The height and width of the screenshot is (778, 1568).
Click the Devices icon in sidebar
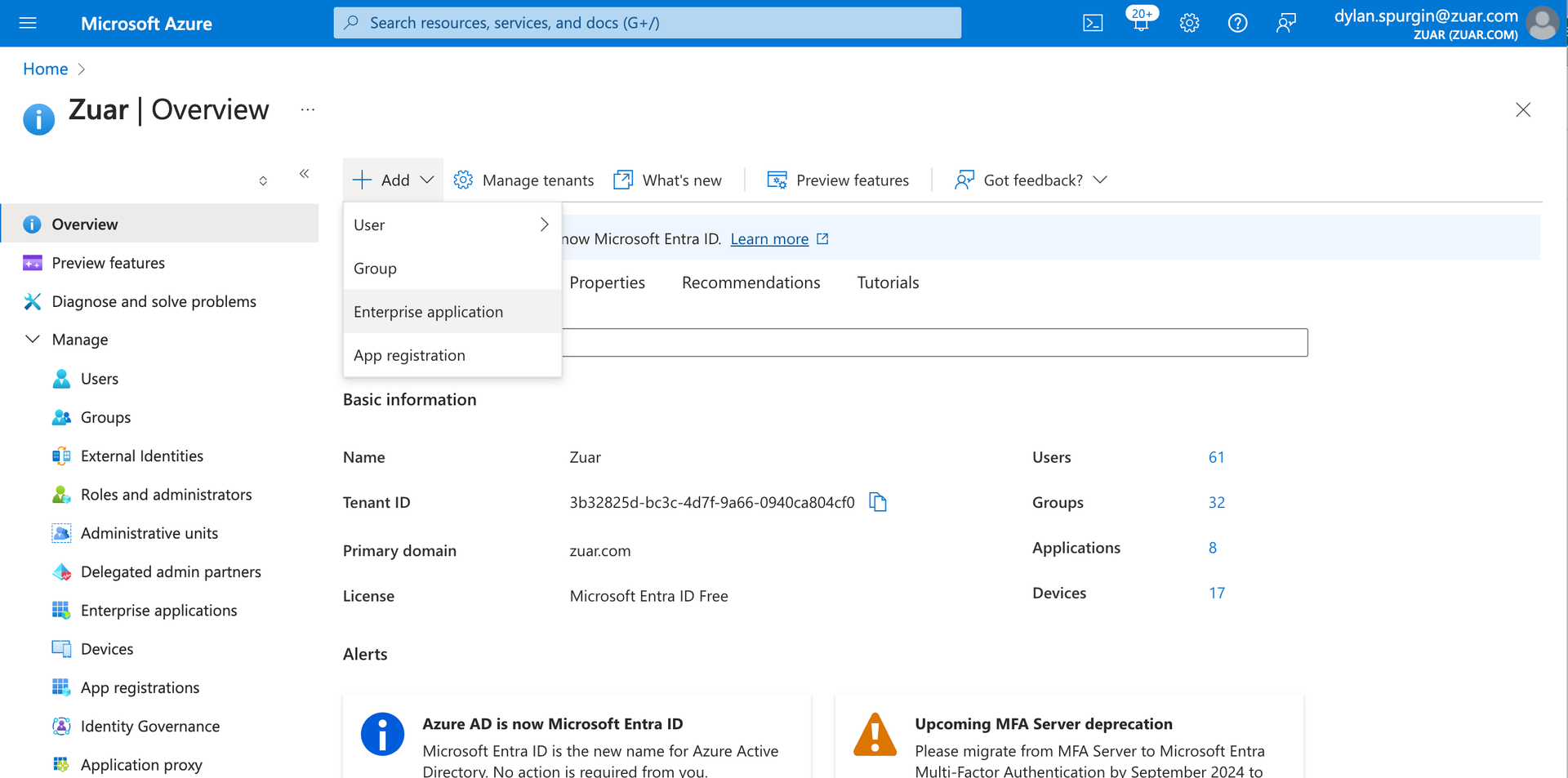[61, 649]
